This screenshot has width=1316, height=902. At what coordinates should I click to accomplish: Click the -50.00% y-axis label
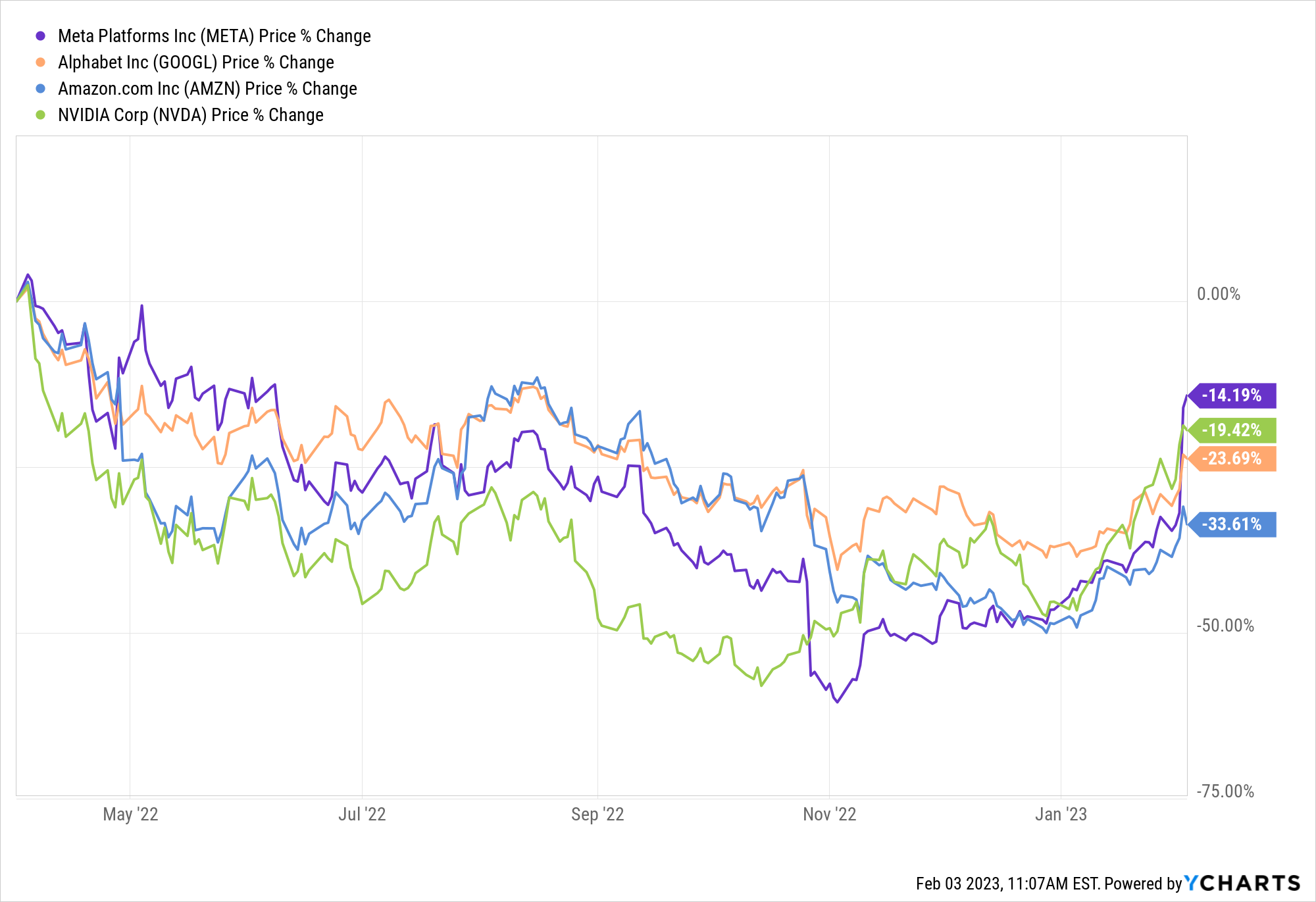click(x=1225, y=626)
